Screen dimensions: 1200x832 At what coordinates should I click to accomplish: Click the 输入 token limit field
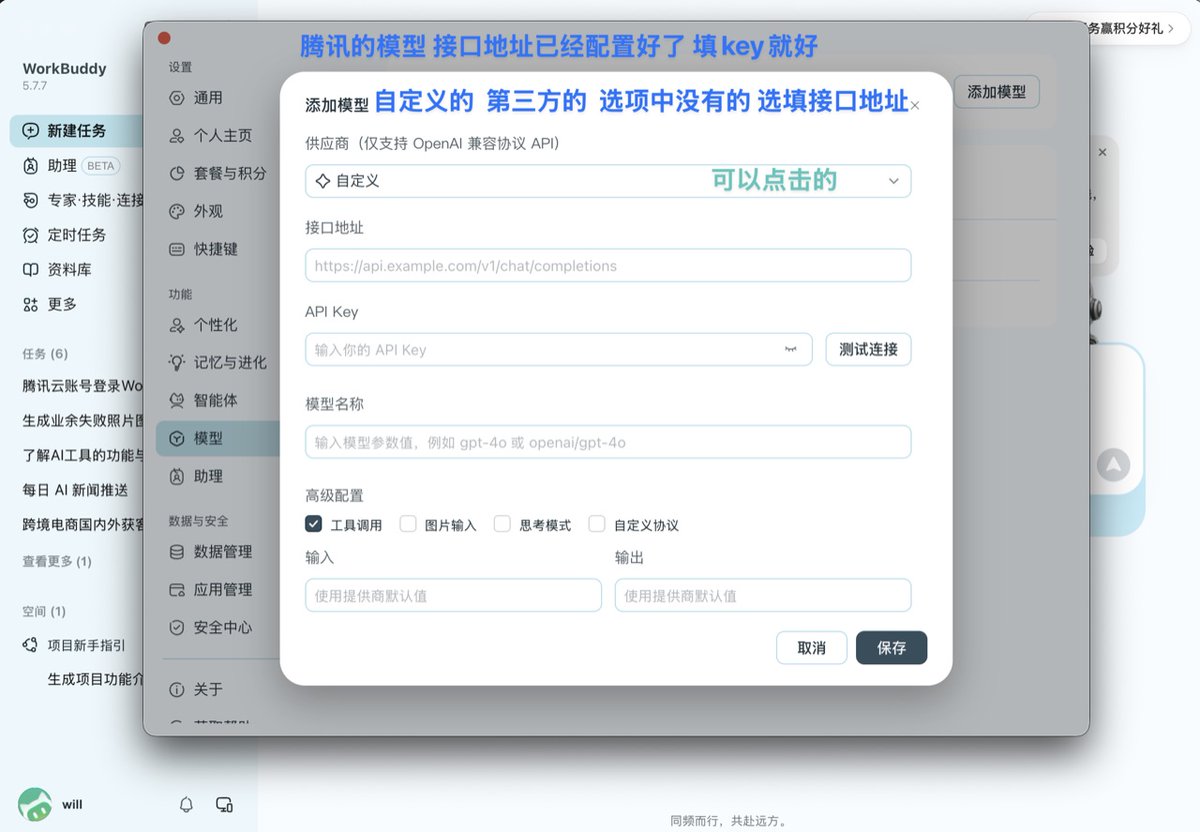point(453,595)
